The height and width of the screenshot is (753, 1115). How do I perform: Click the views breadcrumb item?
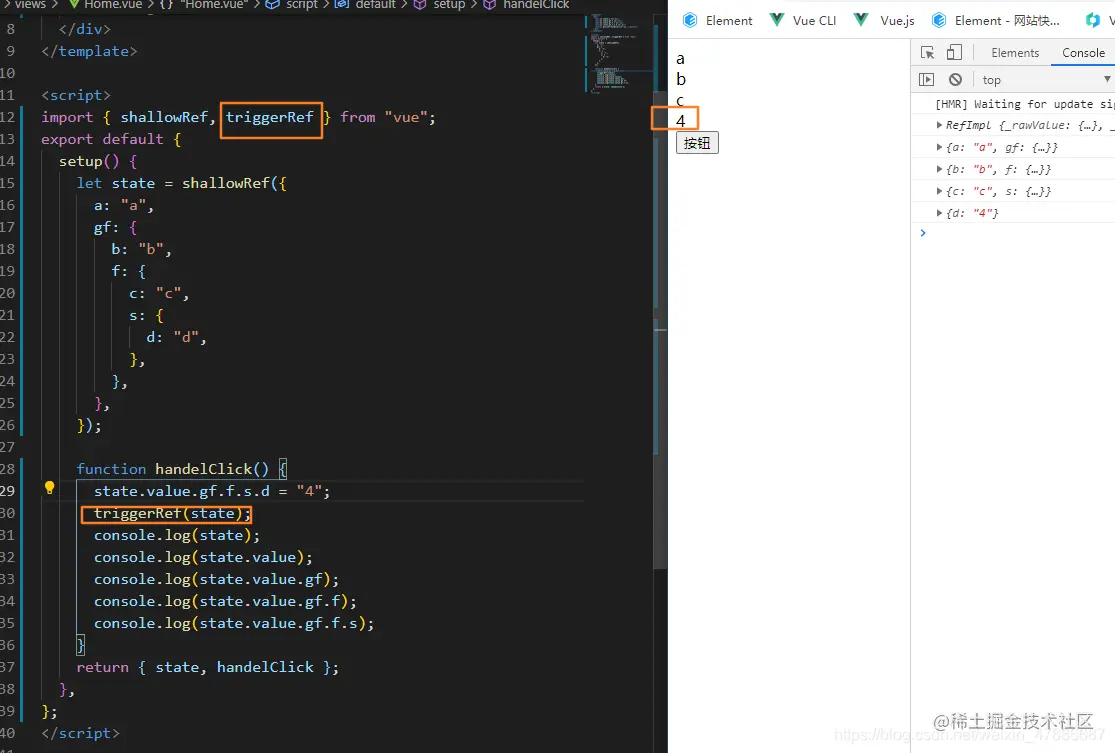[x=29, y=4]
